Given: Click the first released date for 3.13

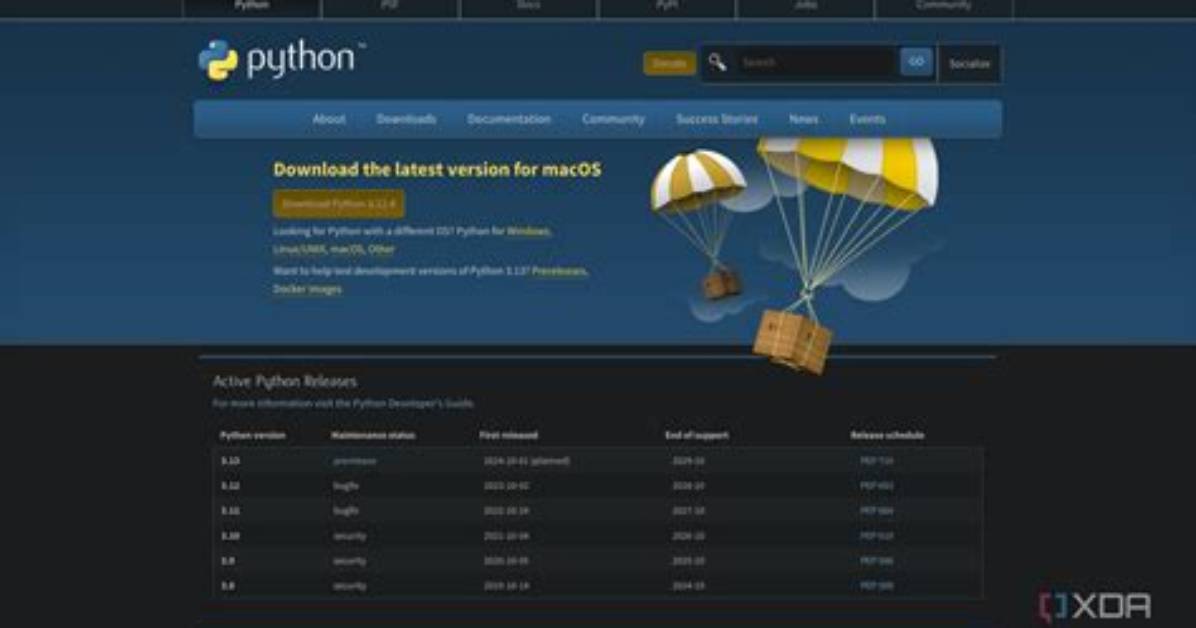Looking at the screenshot, I should click(526, 461).
